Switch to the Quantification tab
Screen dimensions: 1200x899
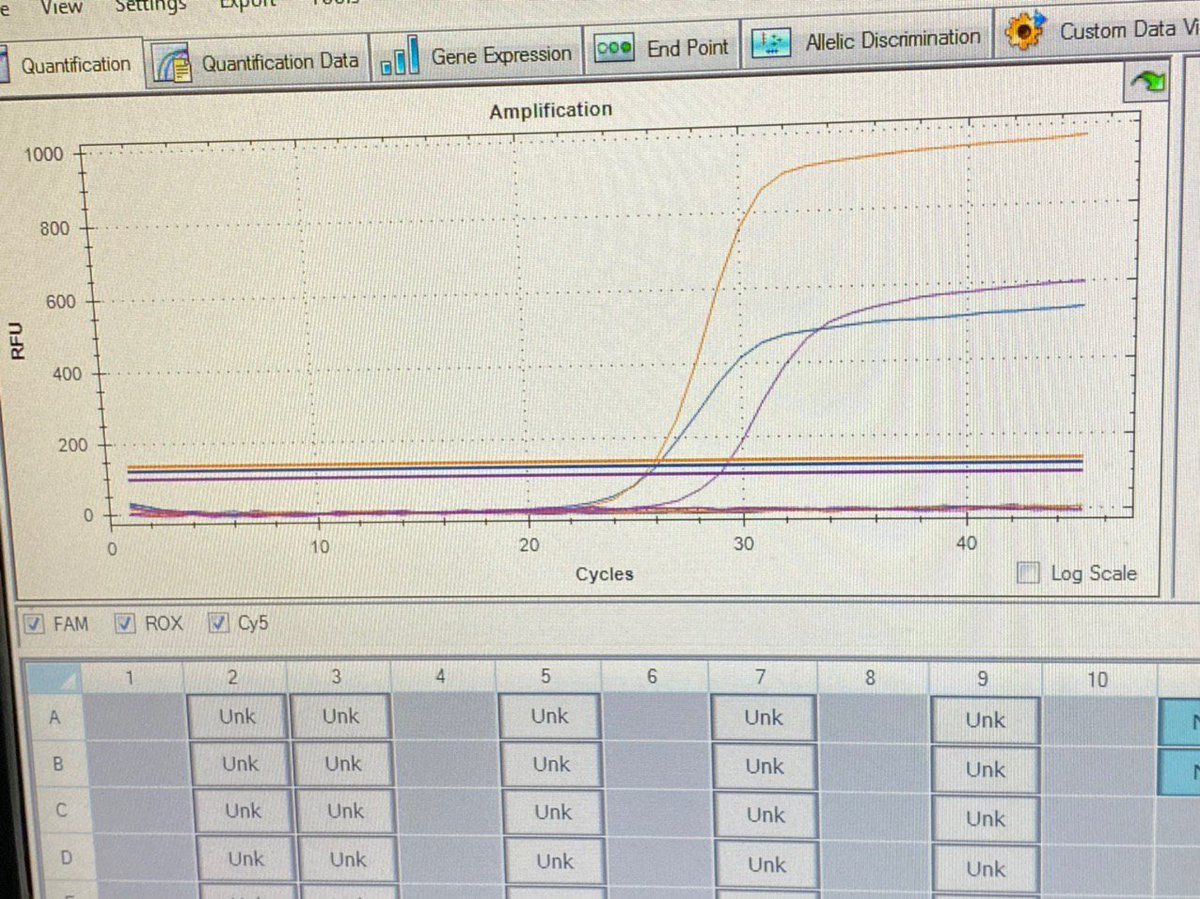click(x=72, y=65)
